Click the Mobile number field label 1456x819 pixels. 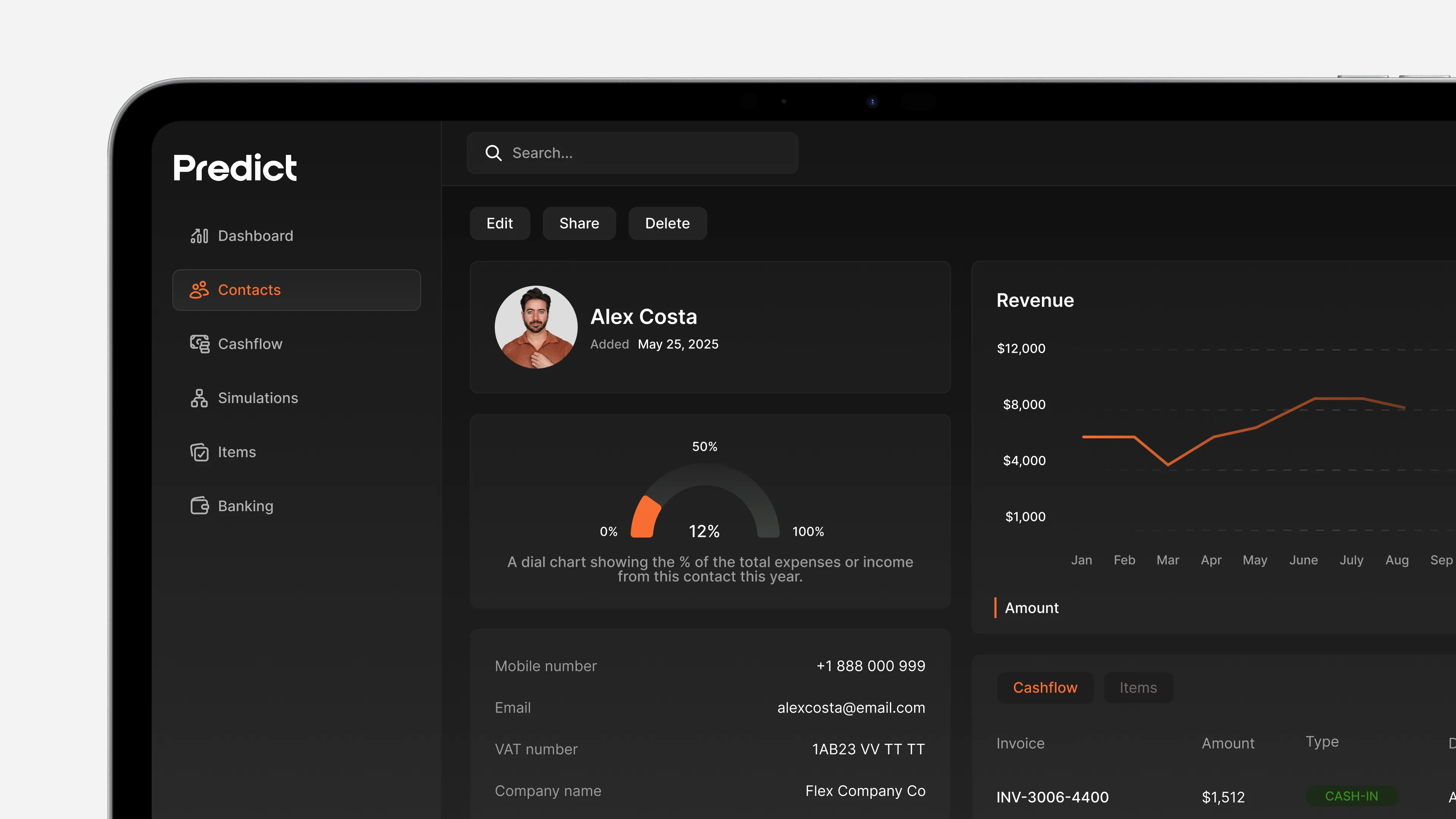(546, 666)
